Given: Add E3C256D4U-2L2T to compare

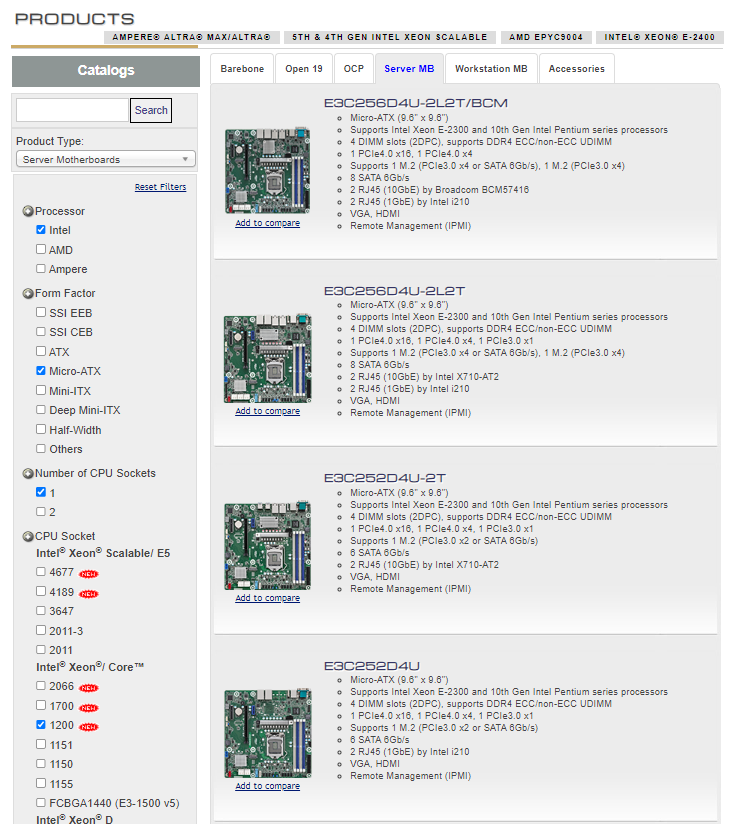Looking at the screenshot, I should [268, 411].
